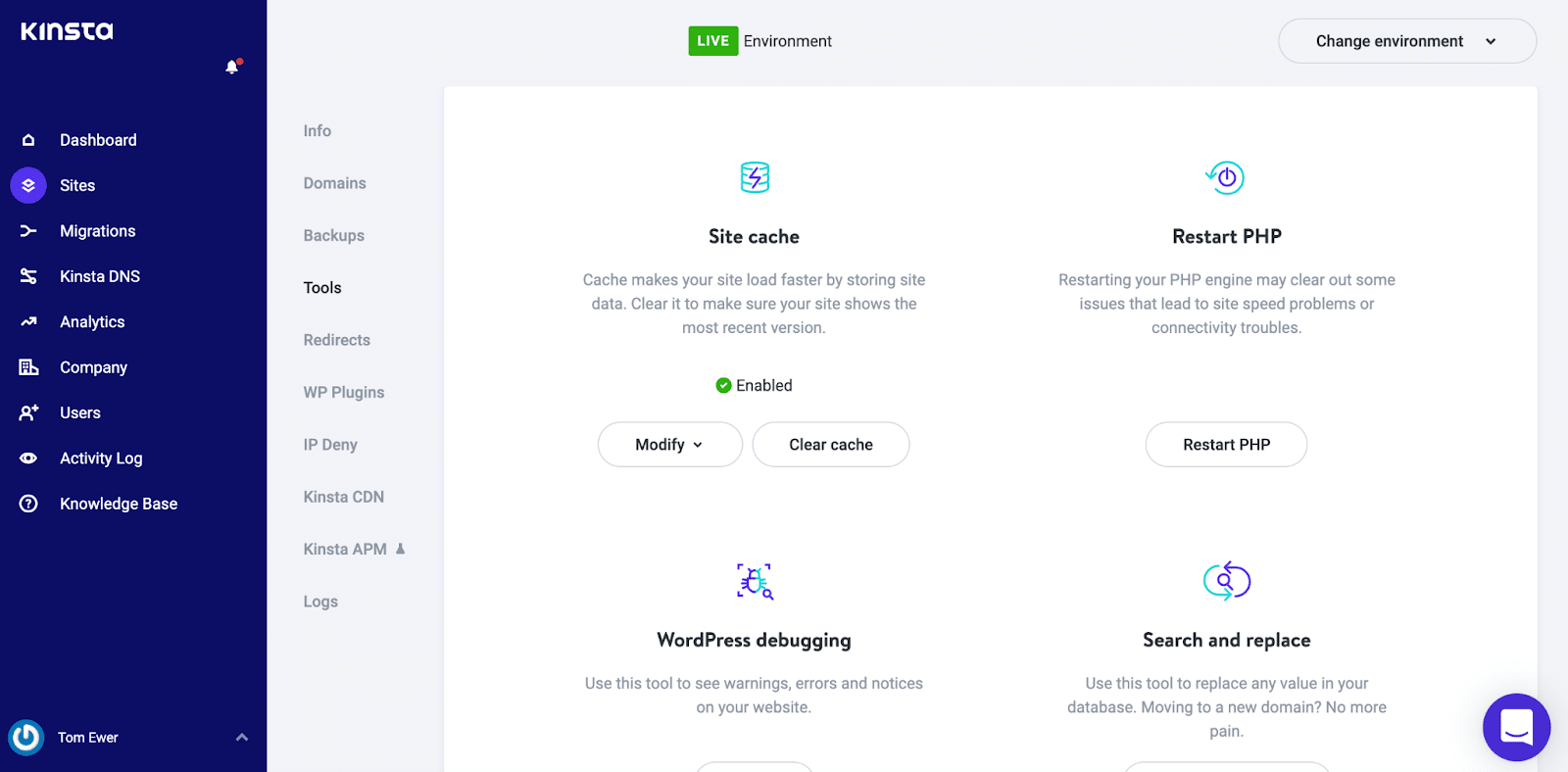Open the chat support bubble

pyautogui.click(x=1516, y=727)
